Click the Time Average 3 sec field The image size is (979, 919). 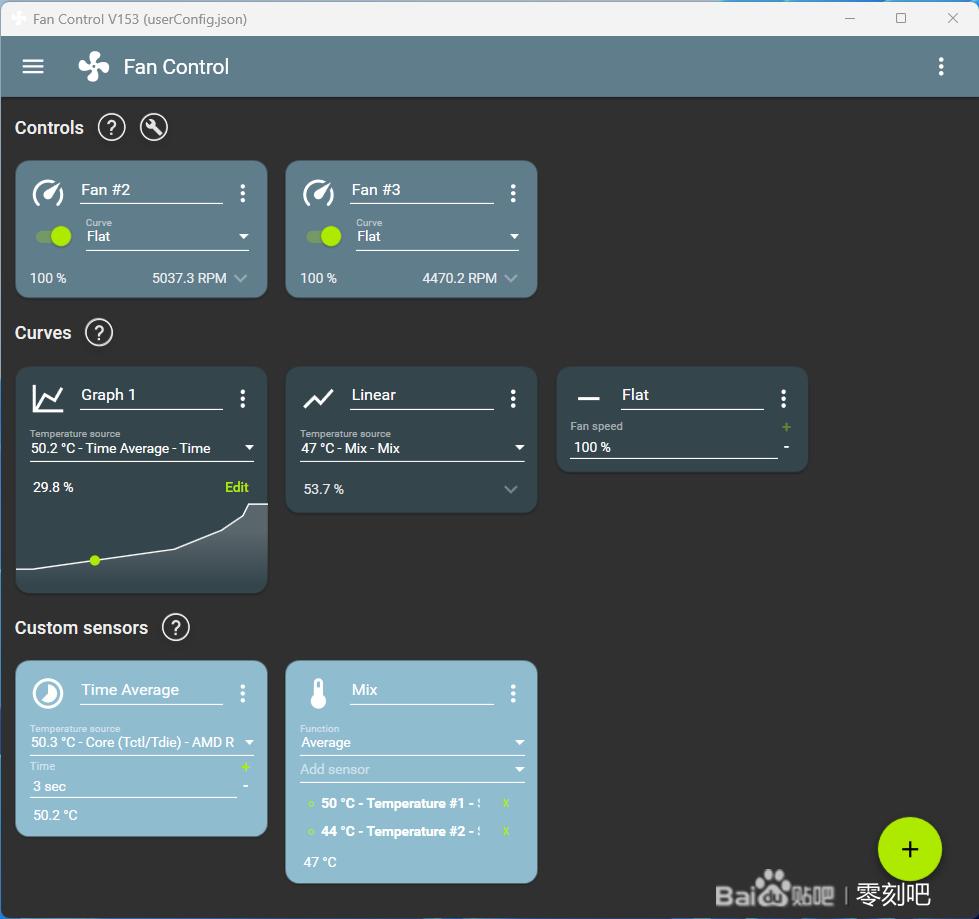click(x=134, y=786)
